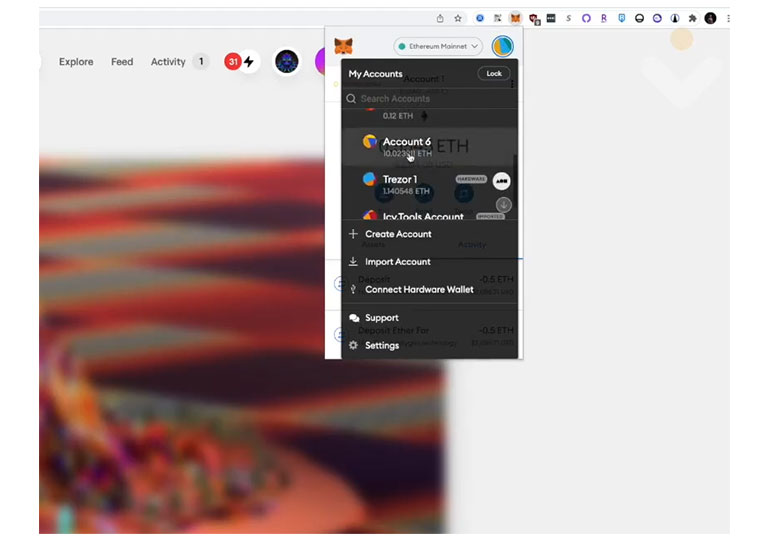Choose Create Account from menu
The image size is (763, 541).
click(x=429, y=234)
